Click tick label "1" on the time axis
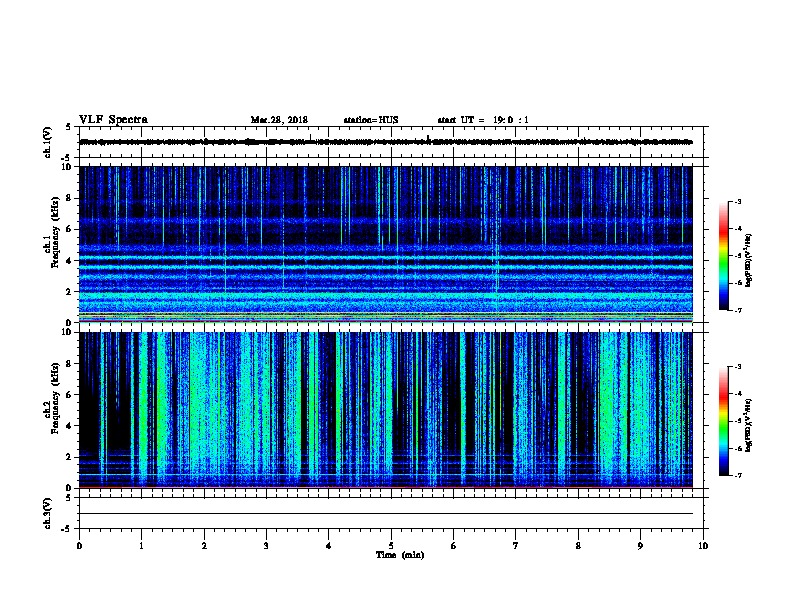The height and width of the screenshot is (612, 792). tap(141, 546)
